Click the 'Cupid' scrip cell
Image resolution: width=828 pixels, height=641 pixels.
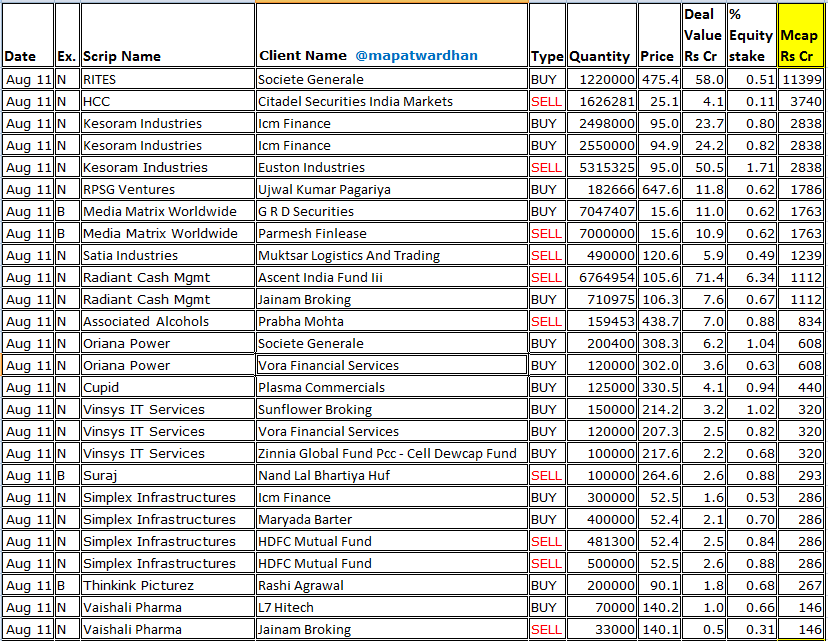tap(168, 388)
